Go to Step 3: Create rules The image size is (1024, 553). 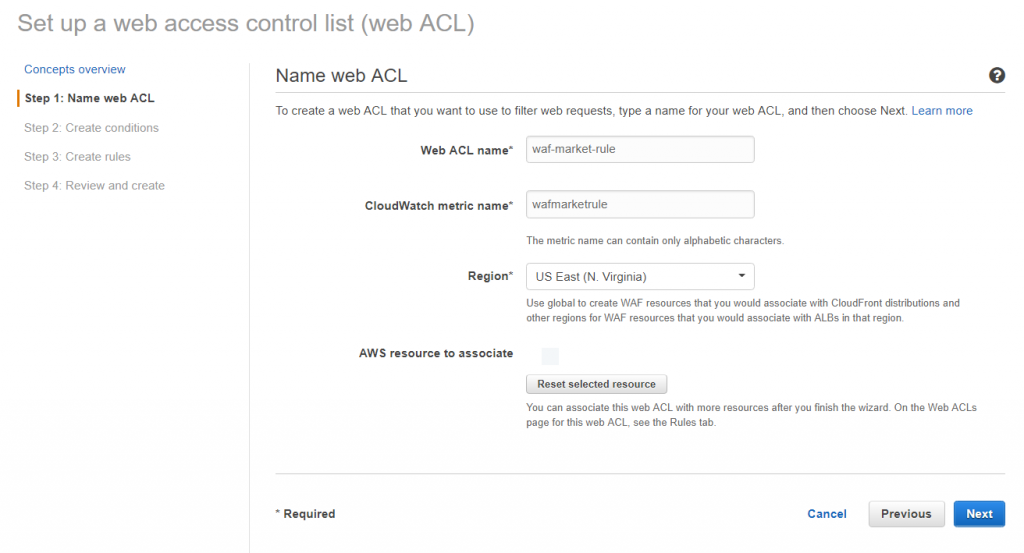coord(77,157)
